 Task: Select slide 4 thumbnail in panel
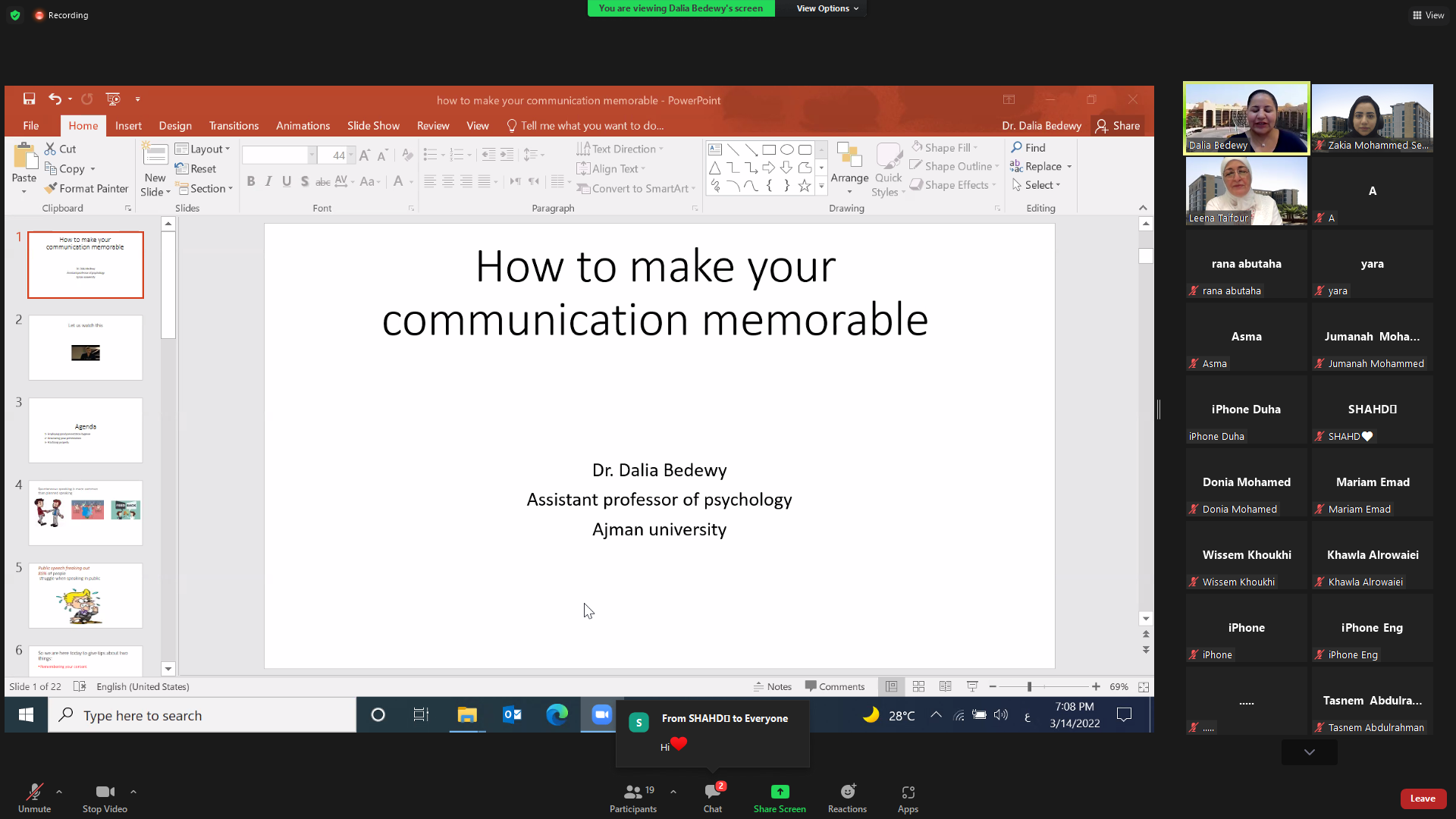click(86, 513)
